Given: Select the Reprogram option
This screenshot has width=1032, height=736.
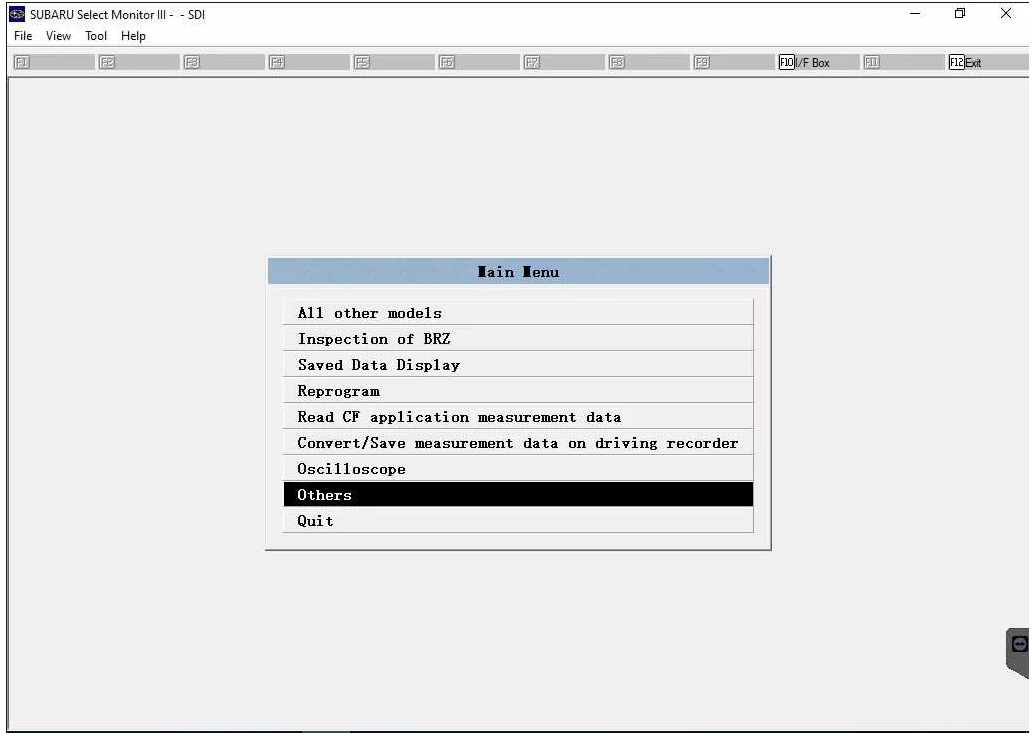Looking at the screenshot, I should pyautogui.click(x=518, y=390).
